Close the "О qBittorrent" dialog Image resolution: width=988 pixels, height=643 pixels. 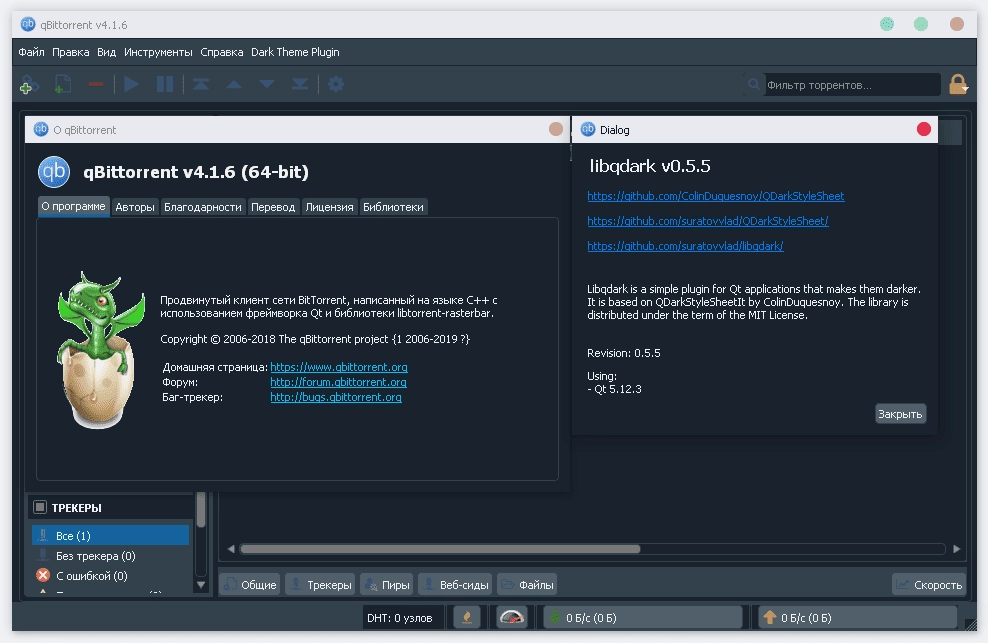(555, 129)
